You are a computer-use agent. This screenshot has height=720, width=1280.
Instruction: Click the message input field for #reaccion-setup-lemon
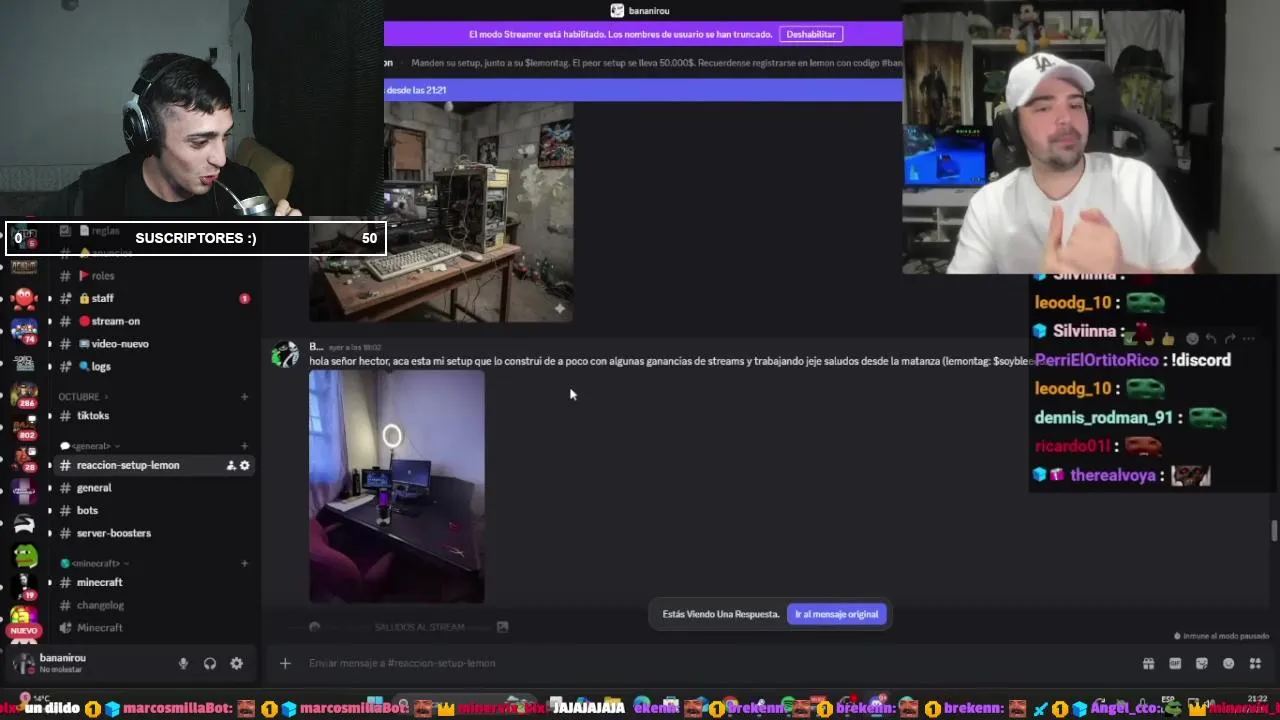700,663
